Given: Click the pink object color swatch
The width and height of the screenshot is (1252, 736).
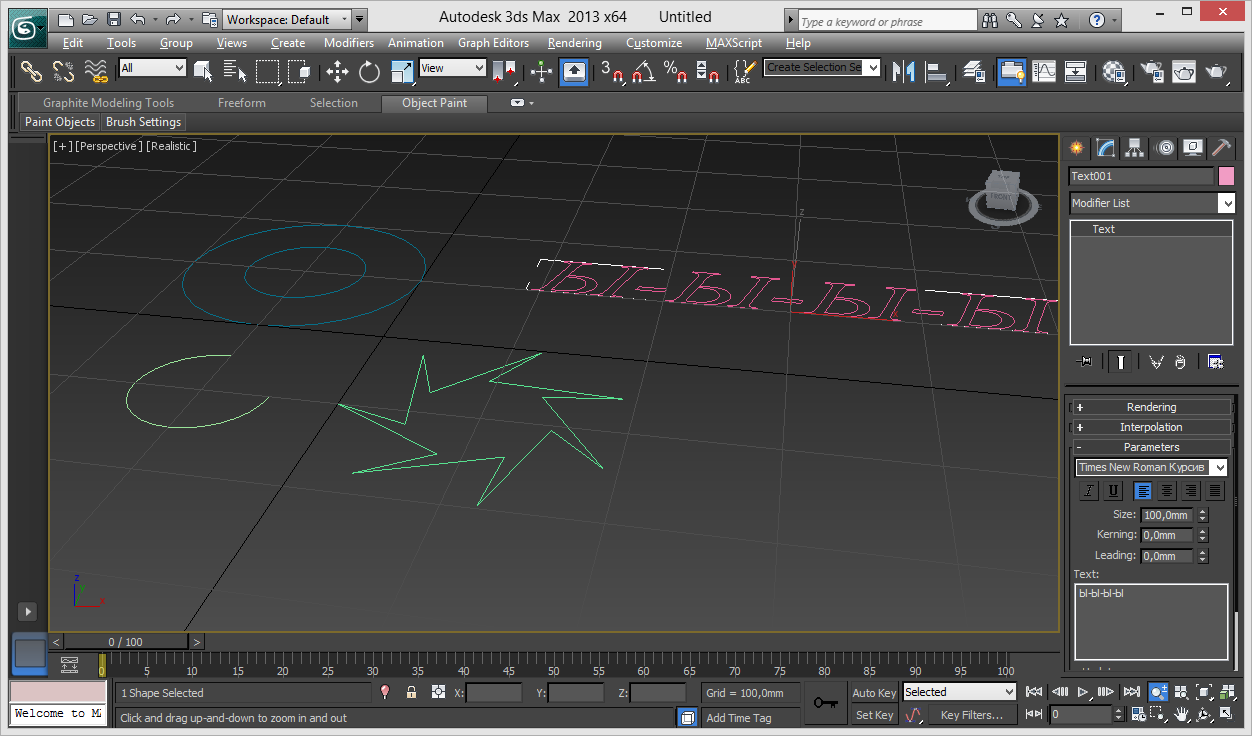Looking at the screenshot, I should click(1227, 176).
